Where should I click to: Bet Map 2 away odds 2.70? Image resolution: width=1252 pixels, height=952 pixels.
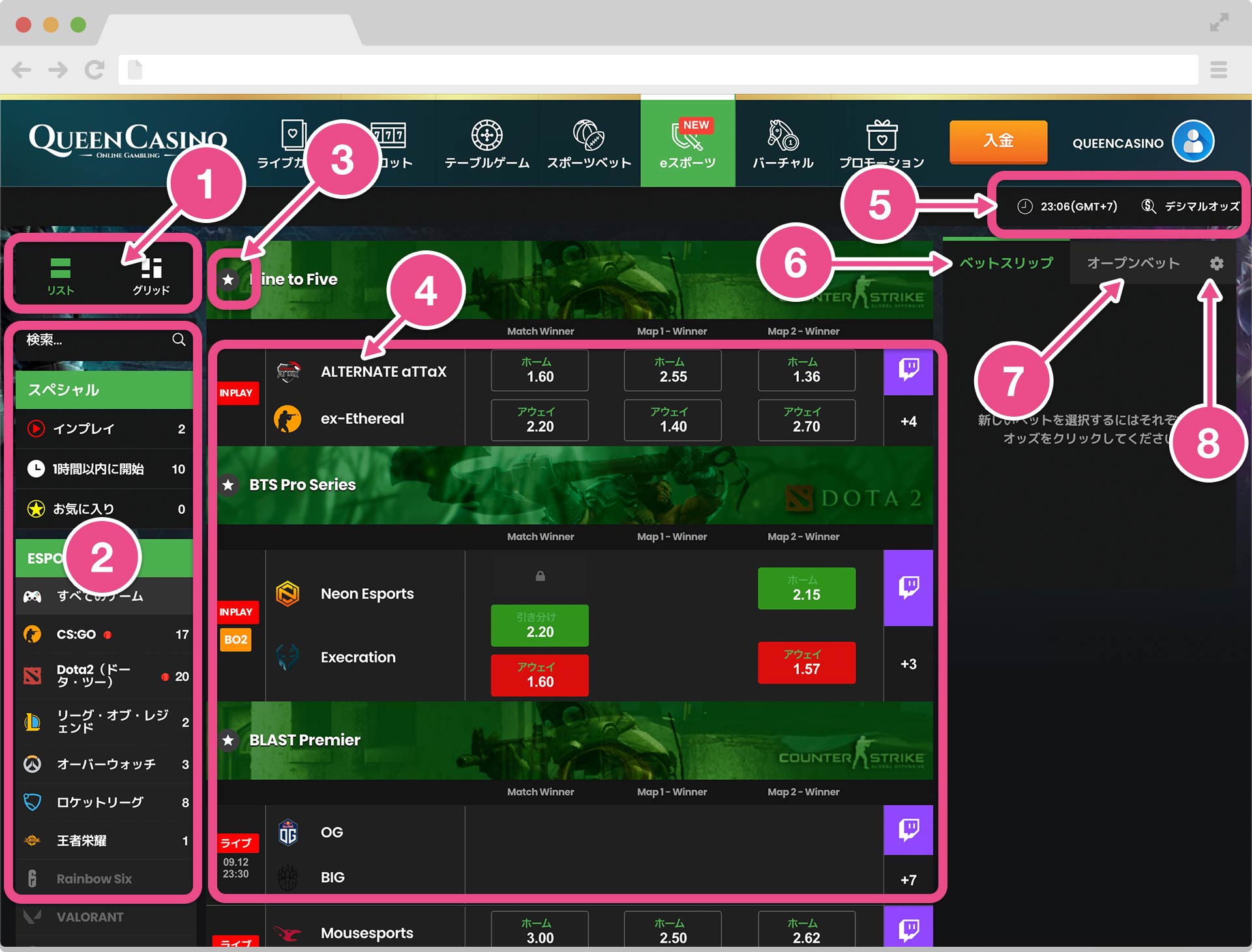tap(807, 420)
